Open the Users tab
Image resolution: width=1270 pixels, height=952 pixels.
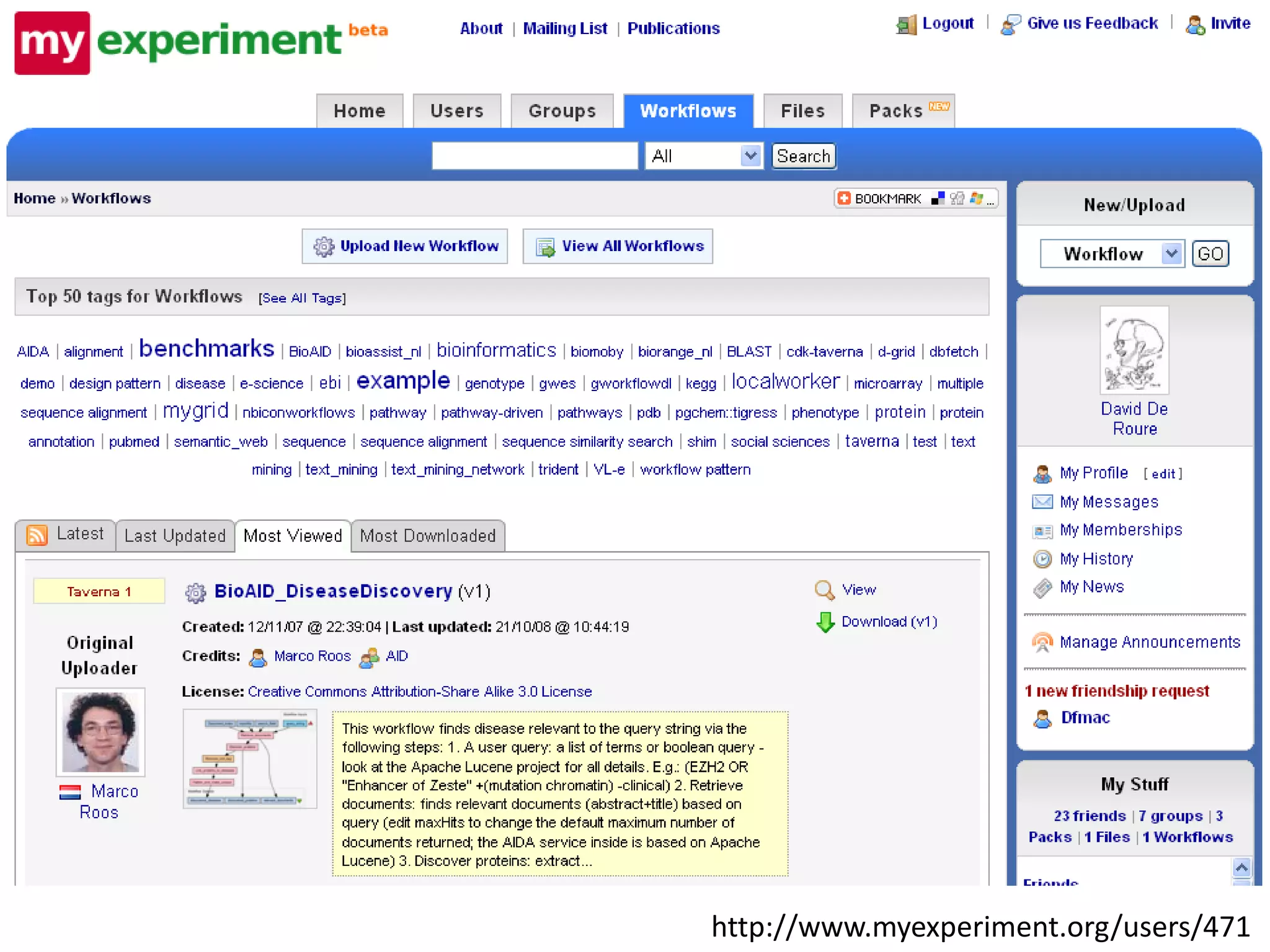tap(457, 111)
